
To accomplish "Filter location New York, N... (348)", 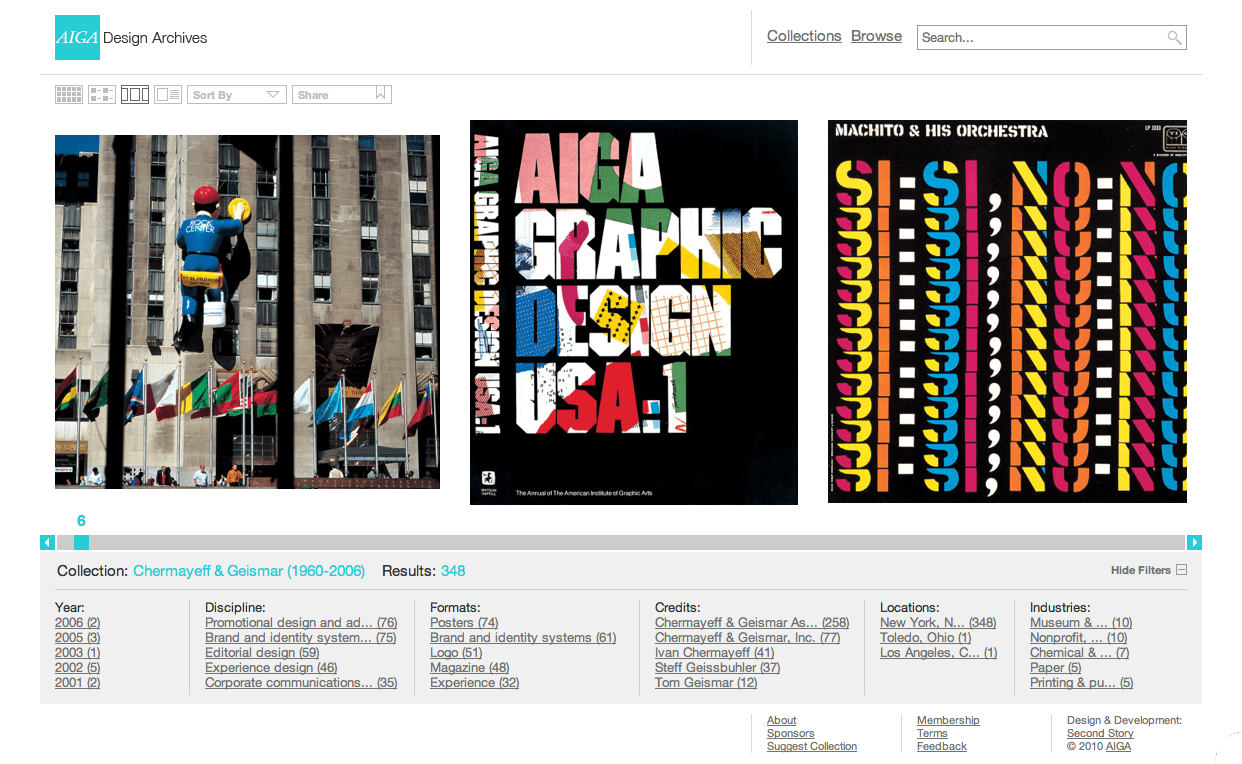I will point(938,623).
